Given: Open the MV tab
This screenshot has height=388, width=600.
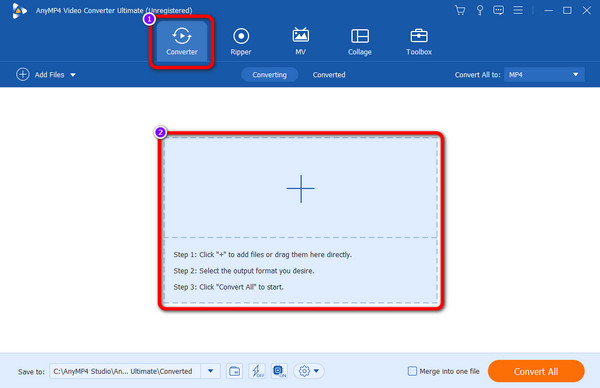Looking at the screenshot, I should click(300, 41).
